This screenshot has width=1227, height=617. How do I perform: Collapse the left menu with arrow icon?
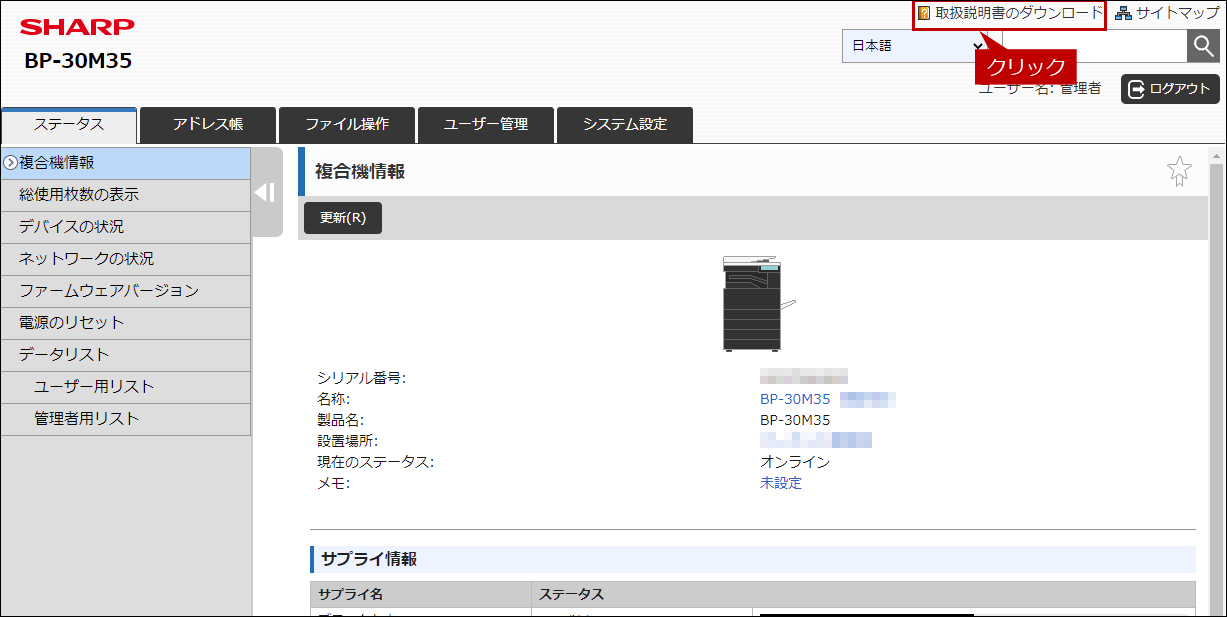[265, 193]
